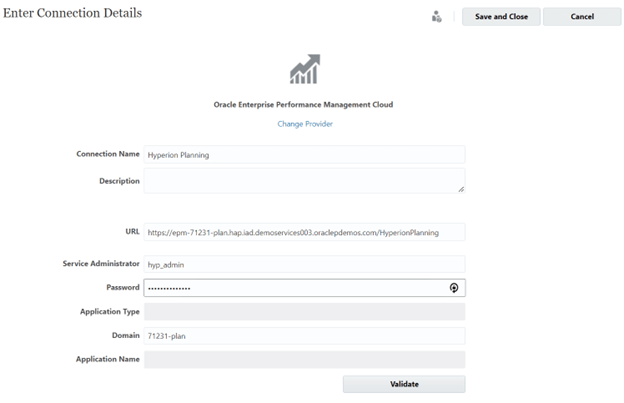Click the Oracle EPM Cloud chart icon
Screen dimensions: 624x403
pos(305,69)
